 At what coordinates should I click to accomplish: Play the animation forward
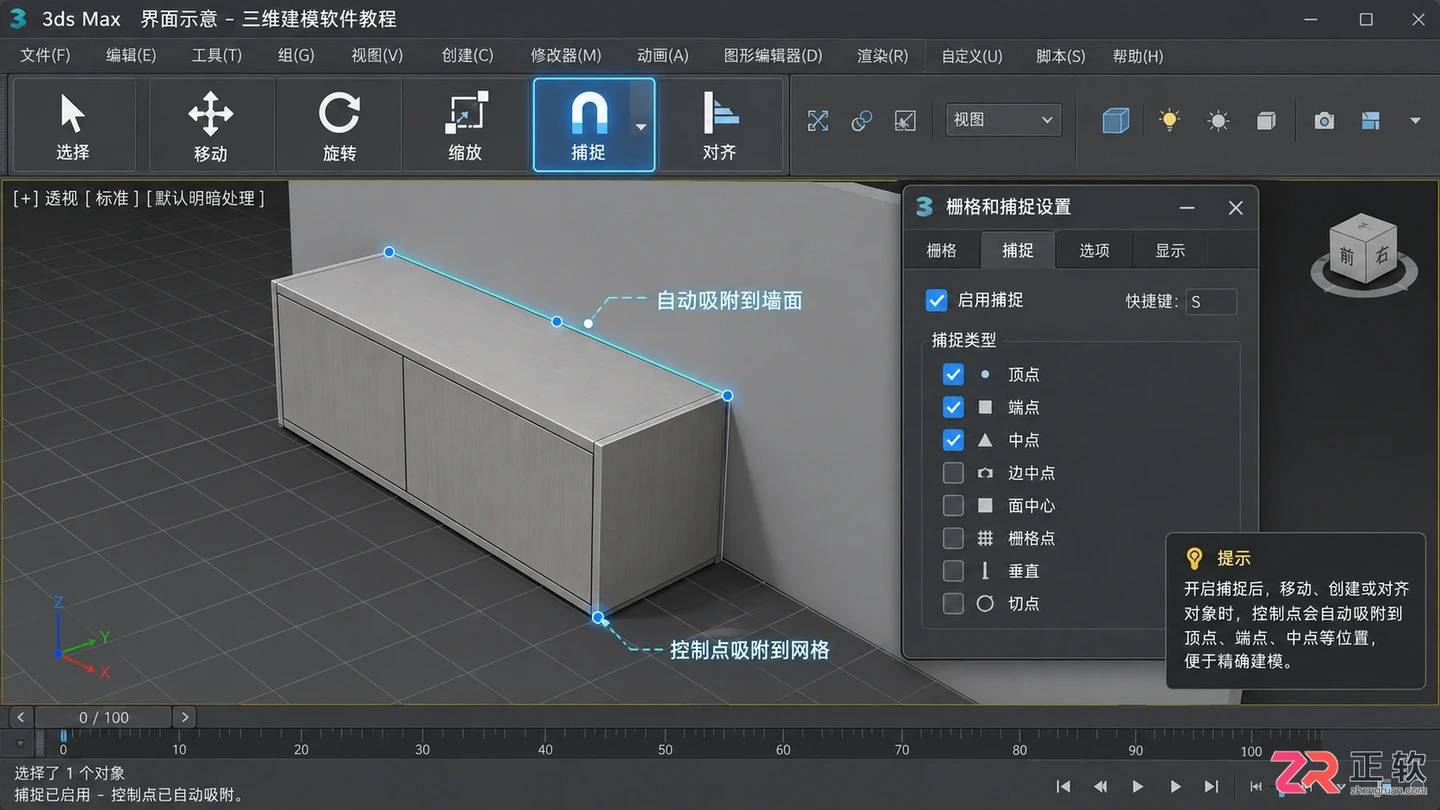click(x=1137, y=787)
